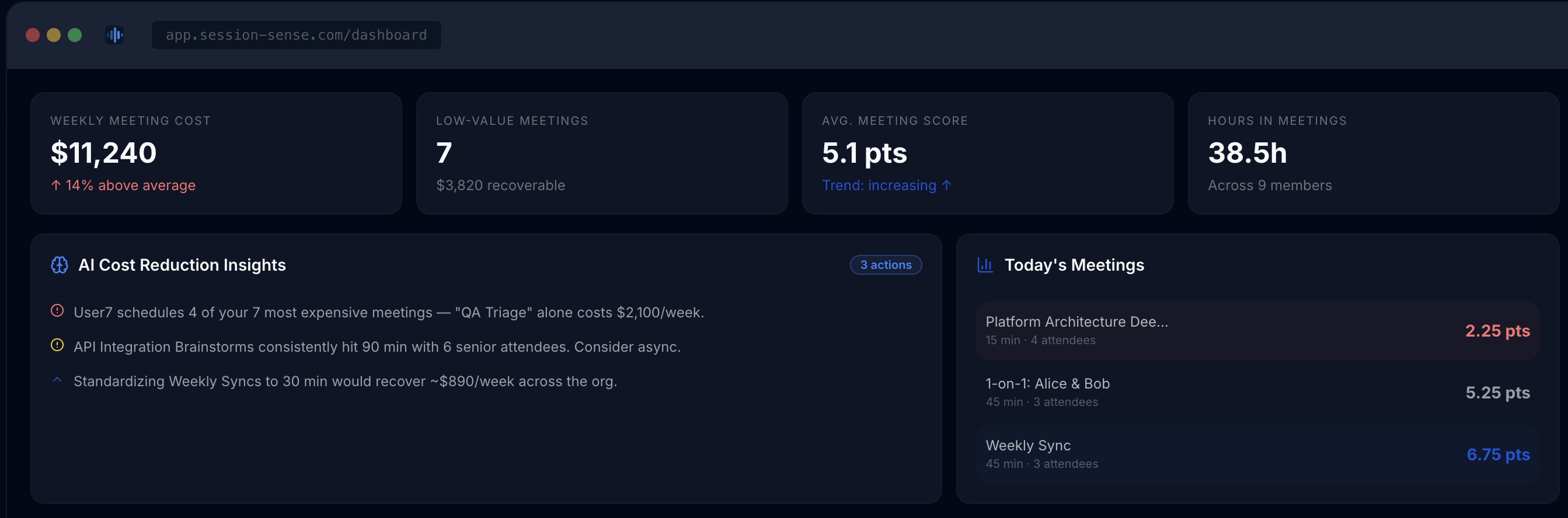Expand the Weekly Sync meeting entry
The image size is (1568, 518).
1027,445
